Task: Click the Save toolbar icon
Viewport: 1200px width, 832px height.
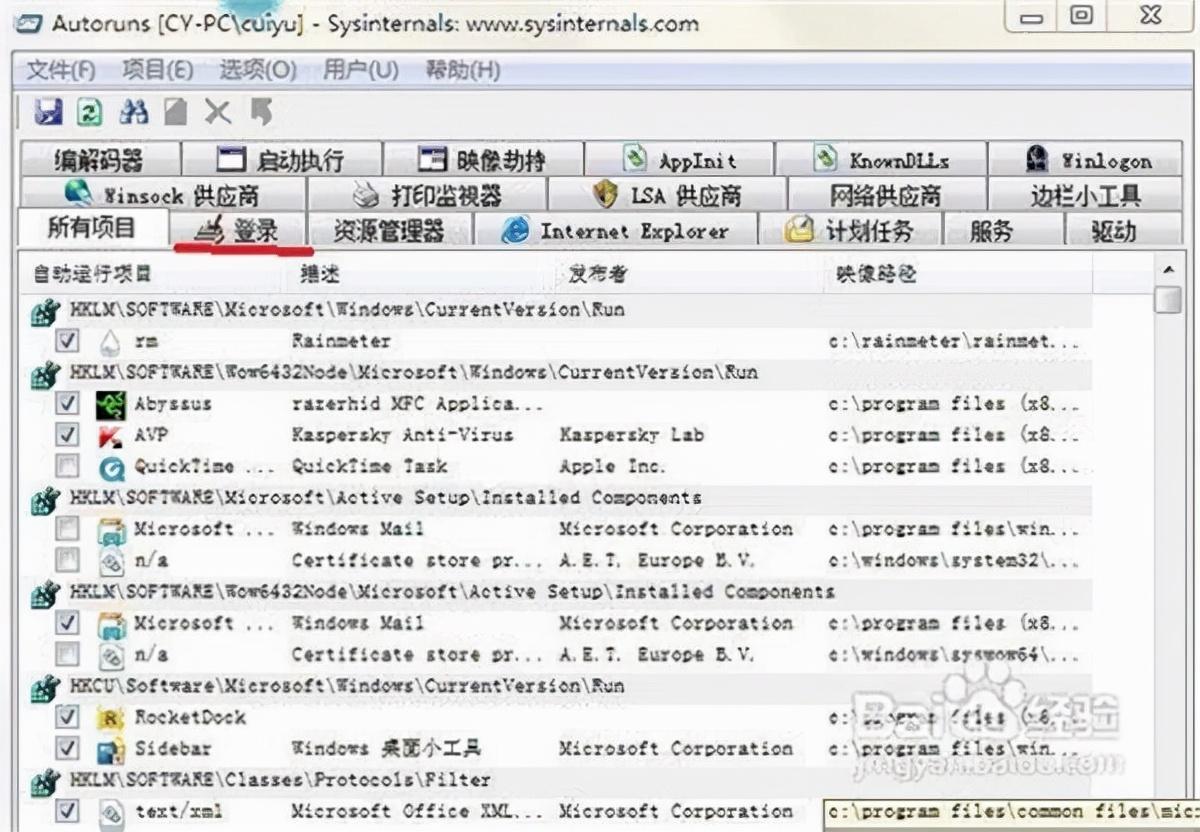Action: [48, 112]
